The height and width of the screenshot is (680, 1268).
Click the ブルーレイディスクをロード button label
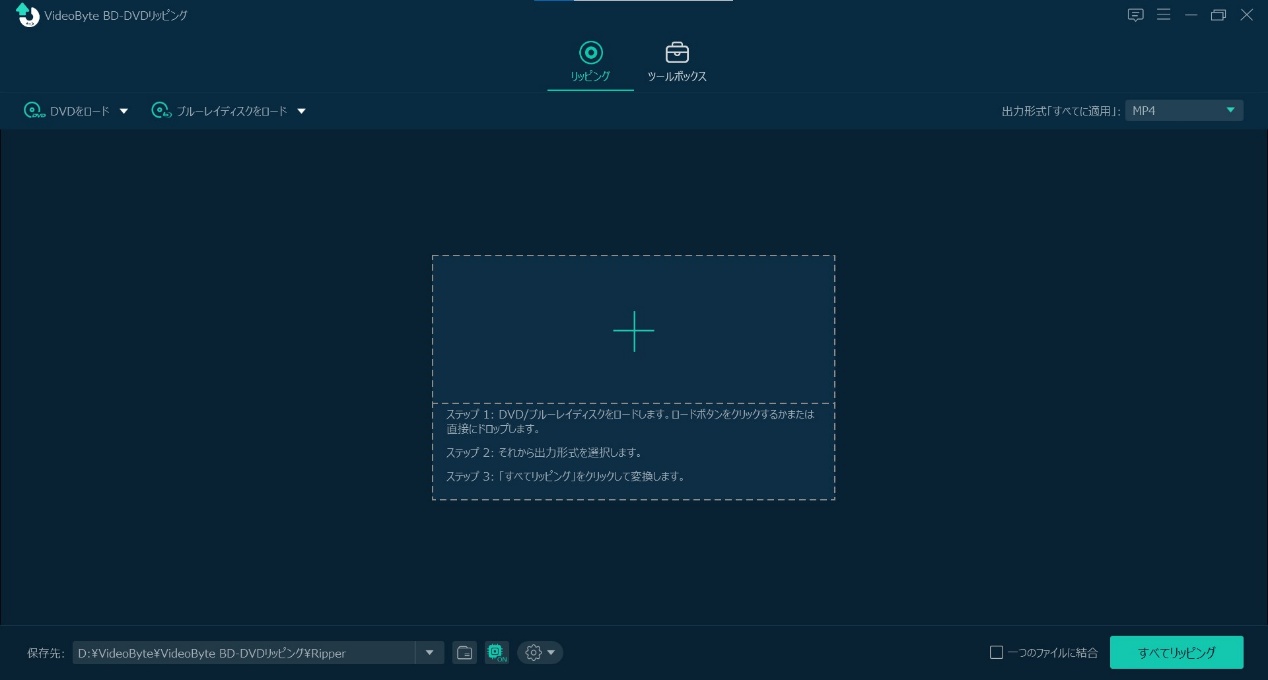(x=232, y=111)
